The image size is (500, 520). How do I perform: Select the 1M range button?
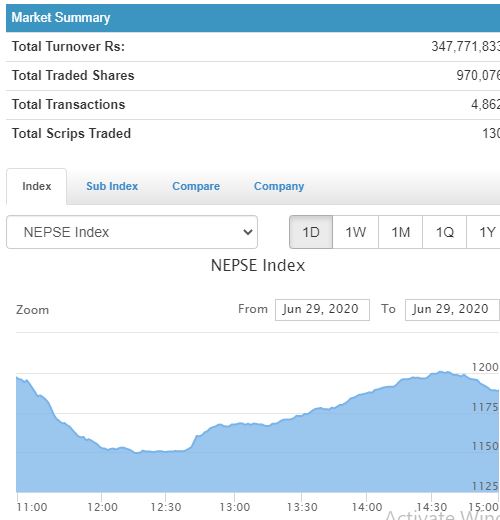tap(401, 232)
